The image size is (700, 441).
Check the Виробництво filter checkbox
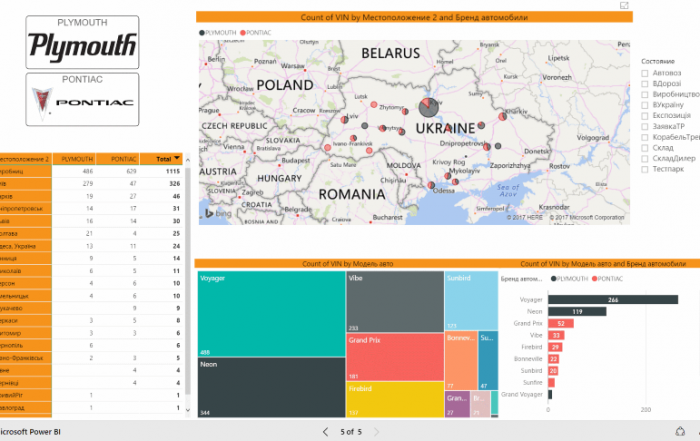645,94
